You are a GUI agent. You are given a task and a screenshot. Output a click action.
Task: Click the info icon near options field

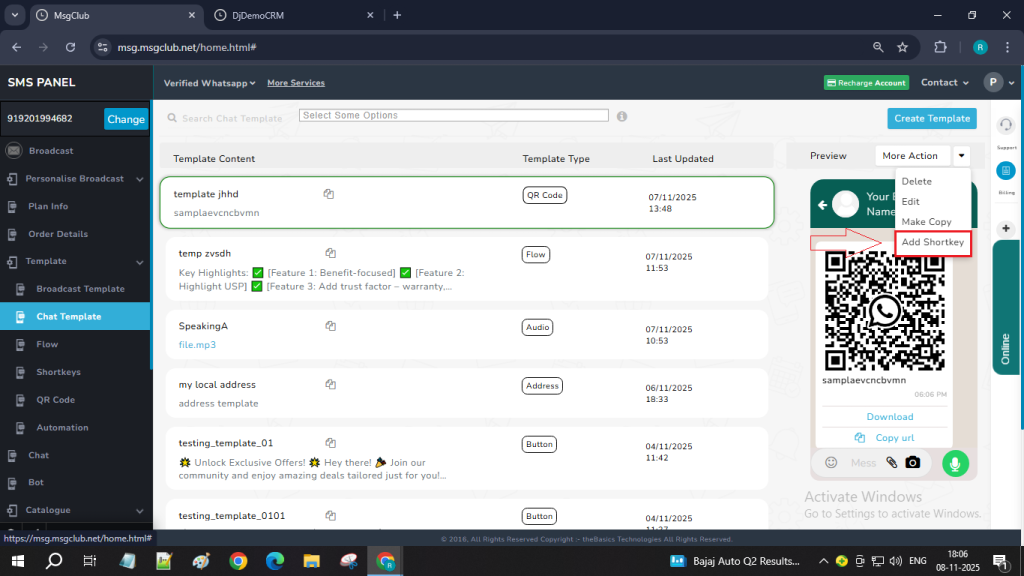pos(622,116)
